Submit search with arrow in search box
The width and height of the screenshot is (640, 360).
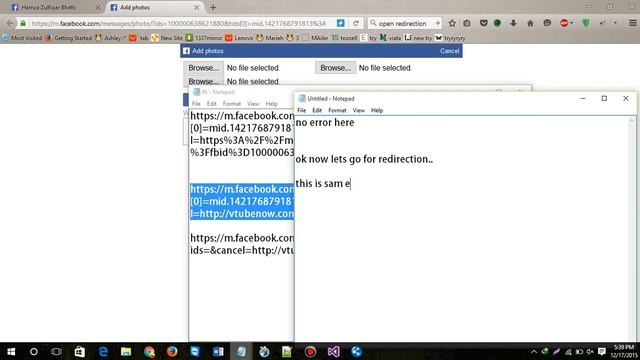point(437,23)
